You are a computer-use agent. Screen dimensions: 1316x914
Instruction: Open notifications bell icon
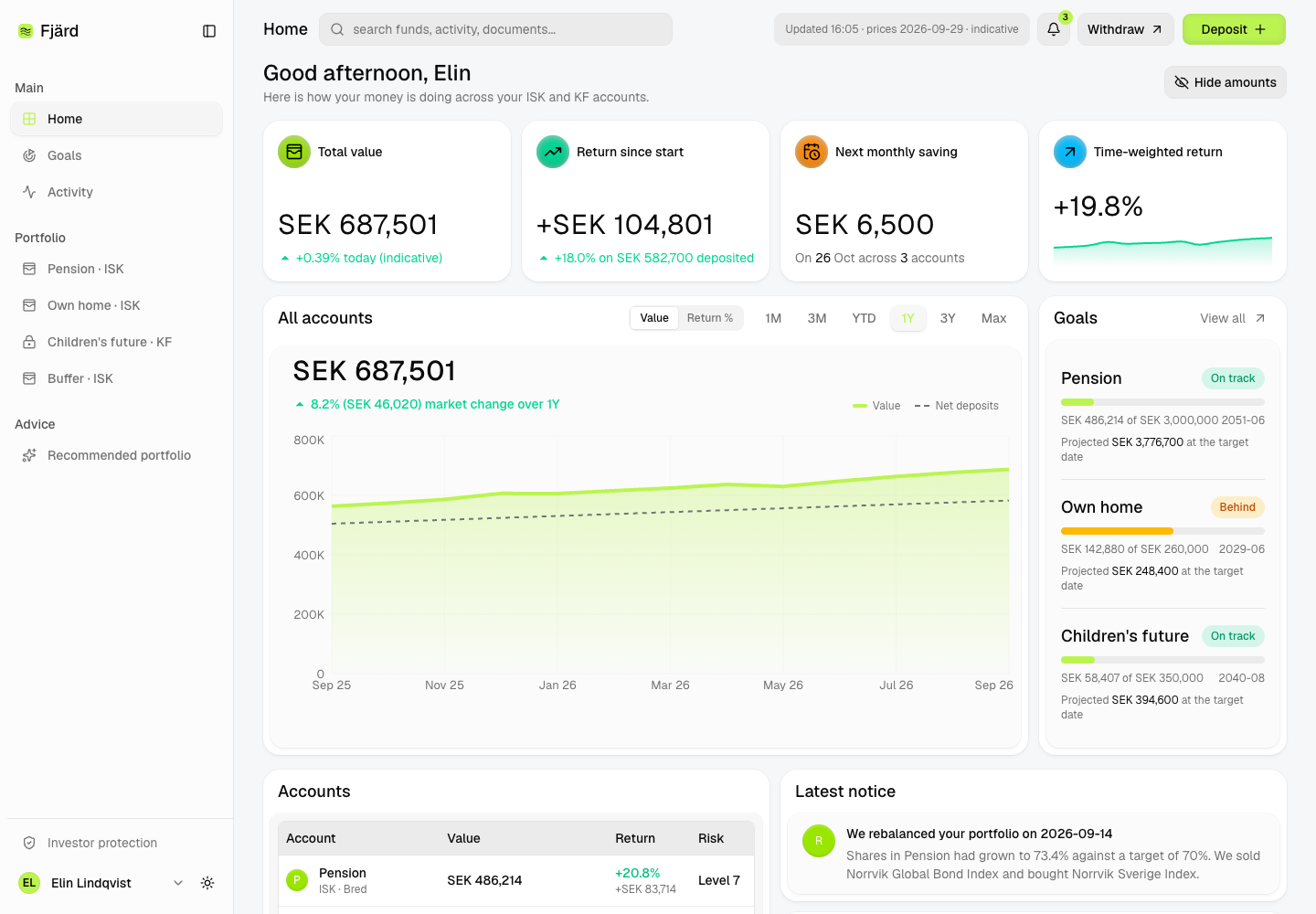point(1054,29)
